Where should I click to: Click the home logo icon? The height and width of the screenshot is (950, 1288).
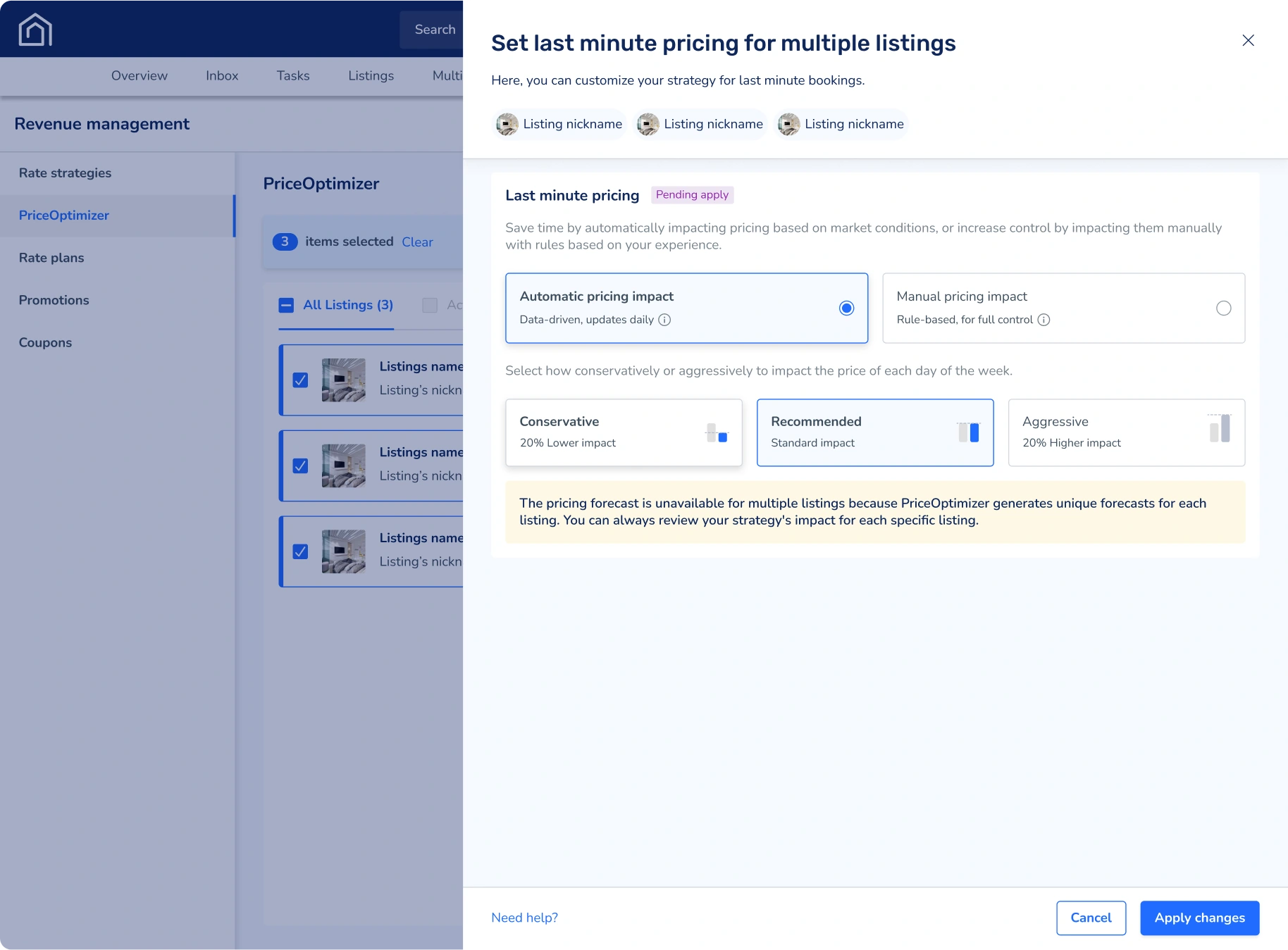35,30
